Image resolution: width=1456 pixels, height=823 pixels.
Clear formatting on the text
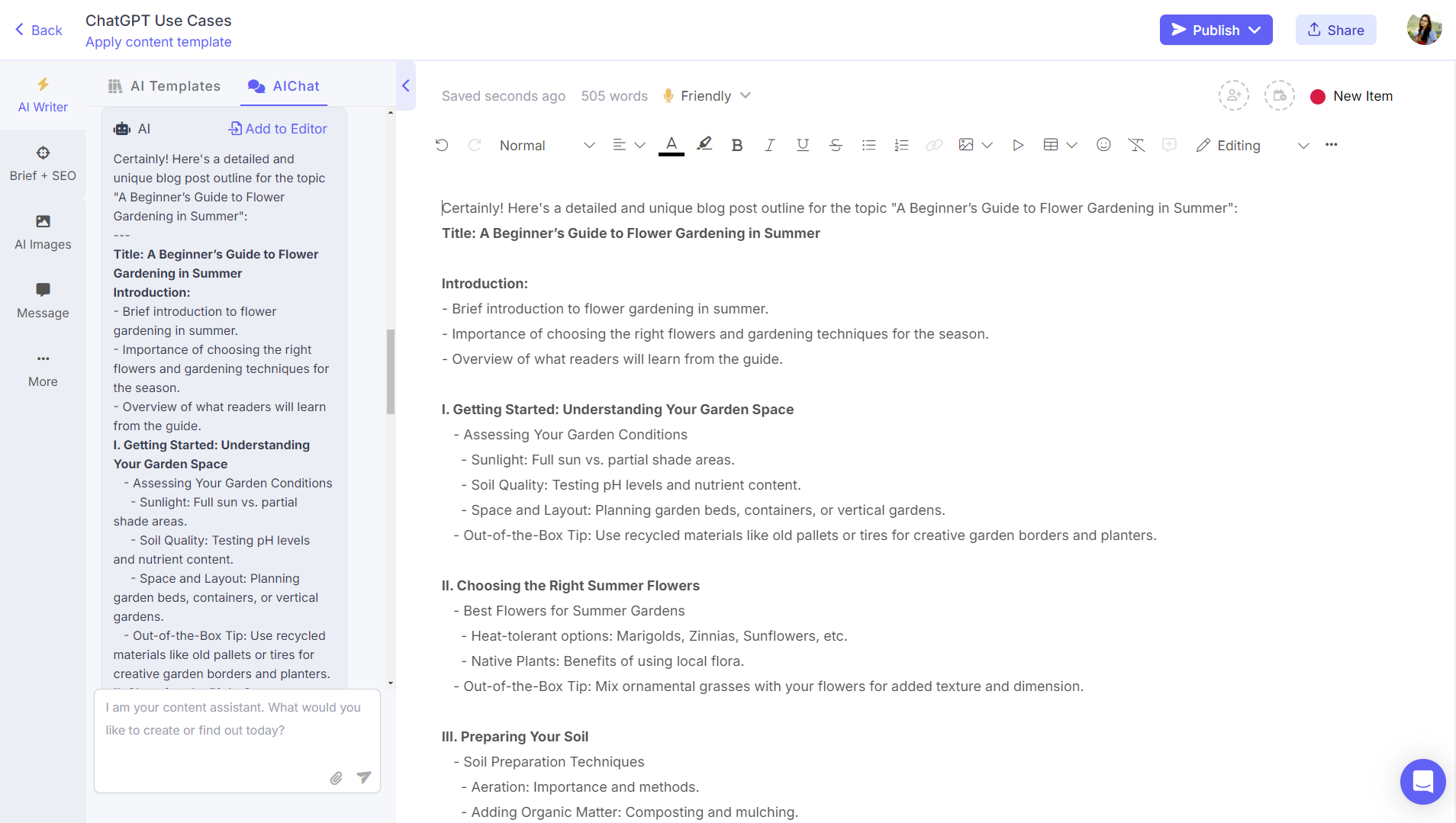pos(1136,145)
